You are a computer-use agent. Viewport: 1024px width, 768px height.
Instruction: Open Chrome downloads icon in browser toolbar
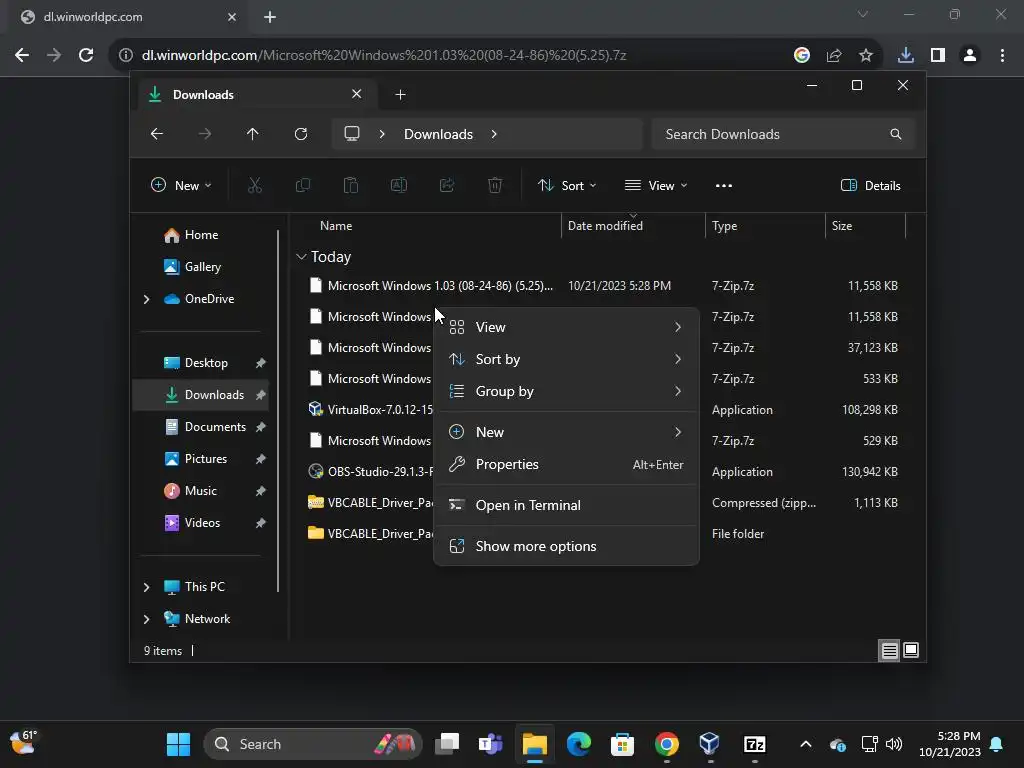(905, 55)
